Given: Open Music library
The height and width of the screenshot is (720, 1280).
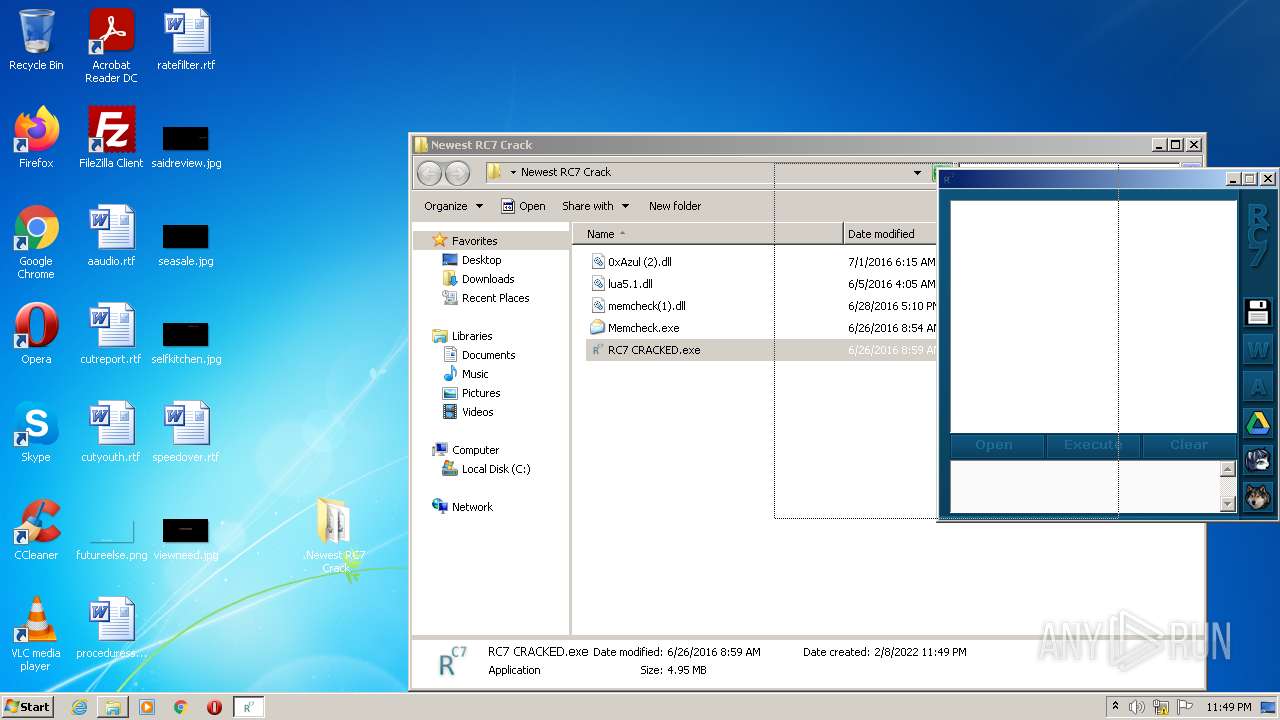Looking at the screenshot, I should [475, 374].
